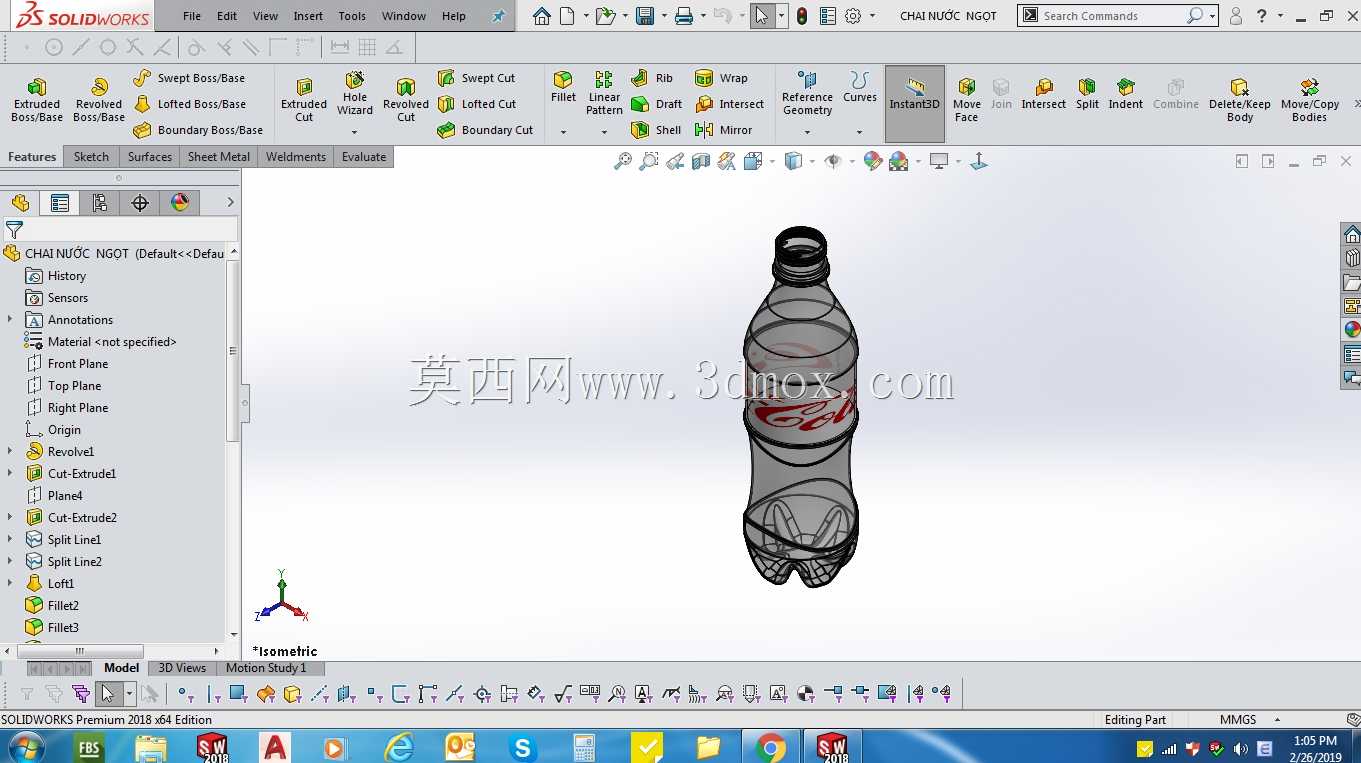Open the Hole Wizard dropdown arrow
Viewport: 1361px width, 763px height.
354,132
